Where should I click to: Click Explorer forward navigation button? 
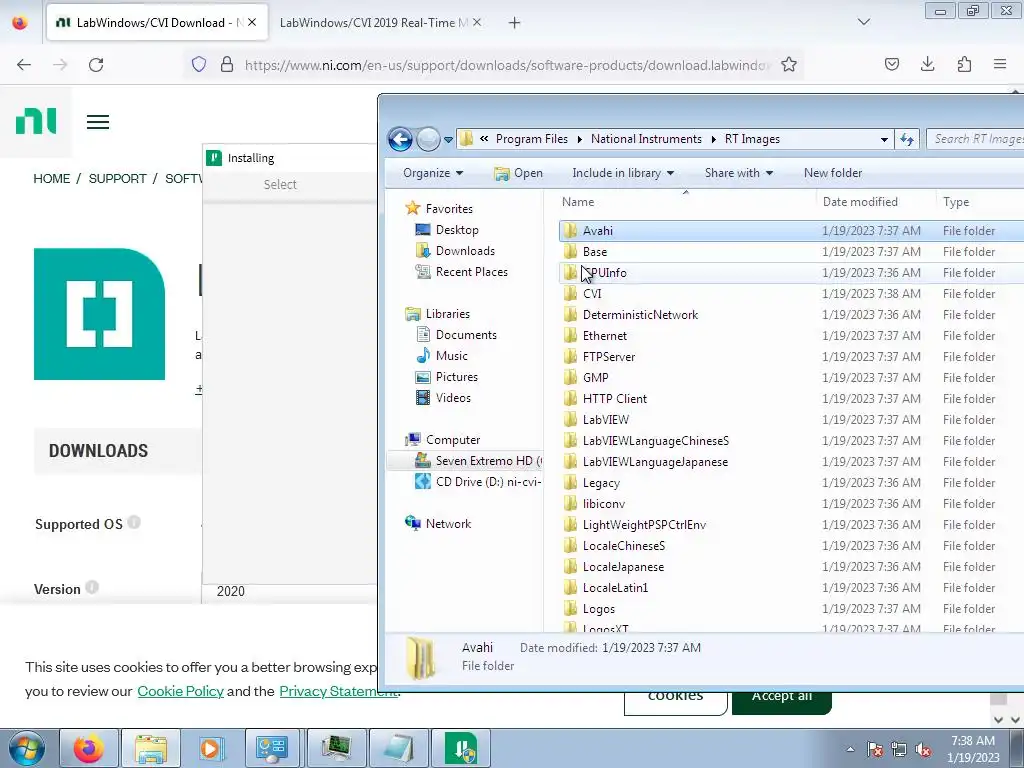coord(428,139)
